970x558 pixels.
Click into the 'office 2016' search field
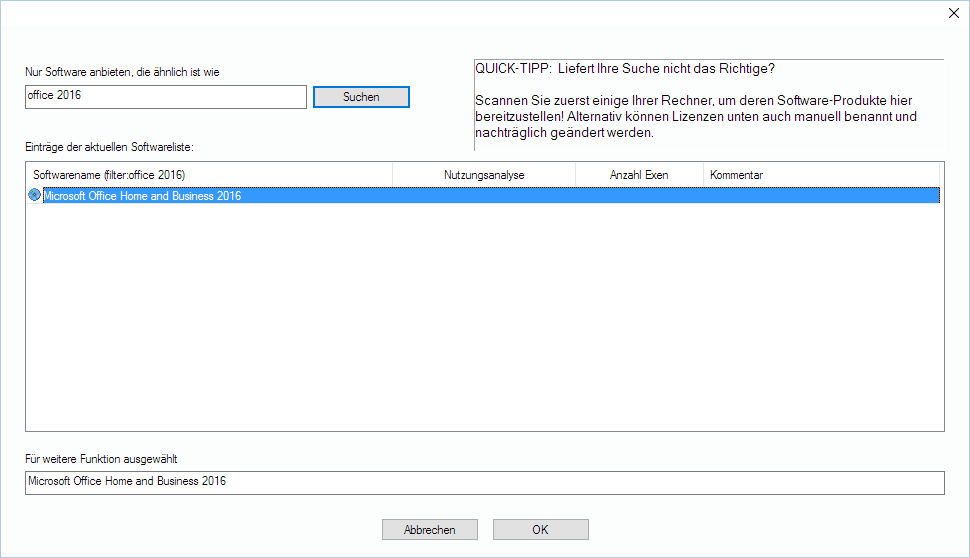(x=166, y=97)
